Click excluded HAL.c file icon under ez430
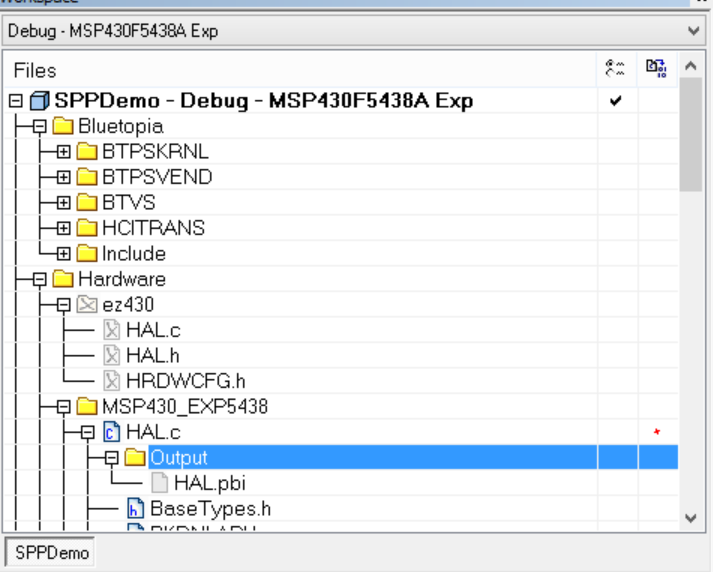This screenshot has width=713, height=572. [111, 330]
